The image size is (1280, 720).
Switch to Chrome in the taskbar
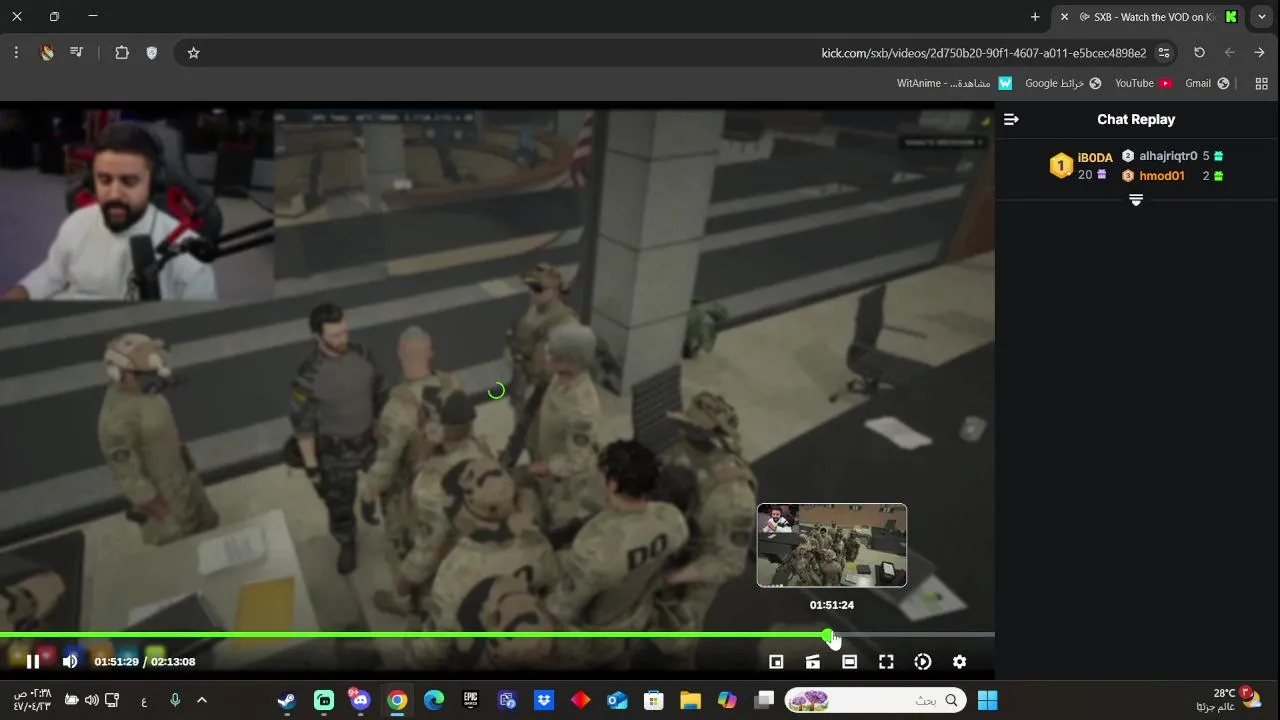pyautogui.click(x=397, y=700)
